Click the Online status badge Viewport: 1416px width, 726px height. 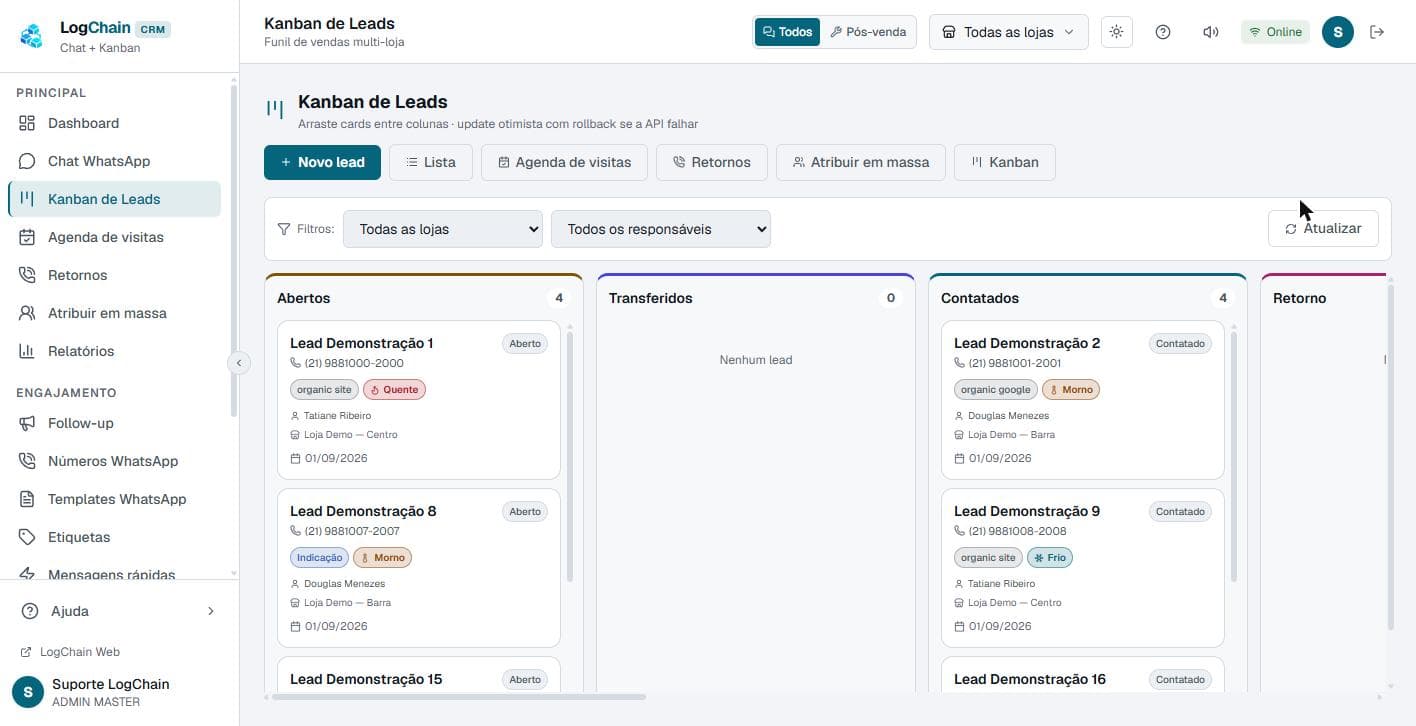[1275, 32]
